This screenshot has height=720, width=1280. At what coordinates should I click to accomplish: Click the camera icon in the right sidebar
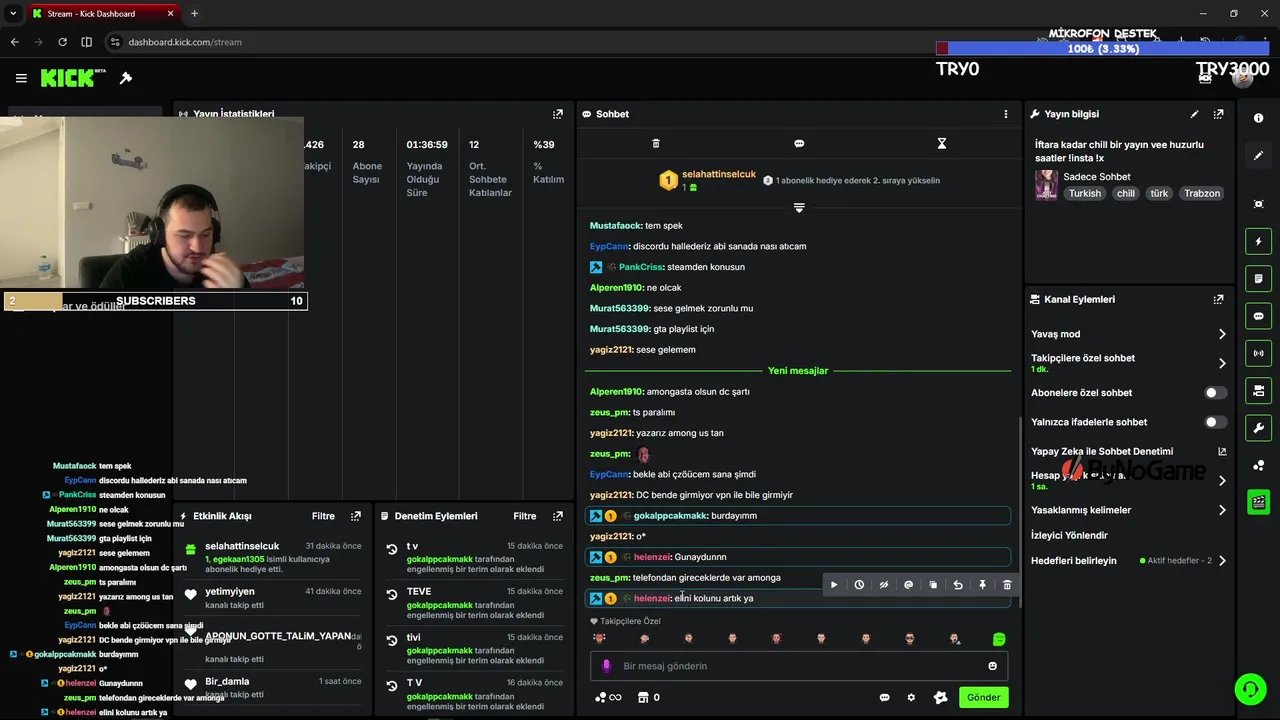coord(1258,390)
